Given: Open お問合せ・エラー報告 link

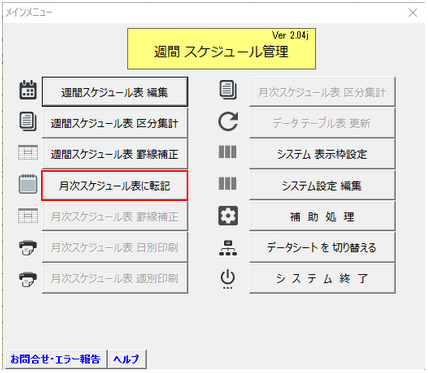Looking at the screenshot, I should [56, 359].
